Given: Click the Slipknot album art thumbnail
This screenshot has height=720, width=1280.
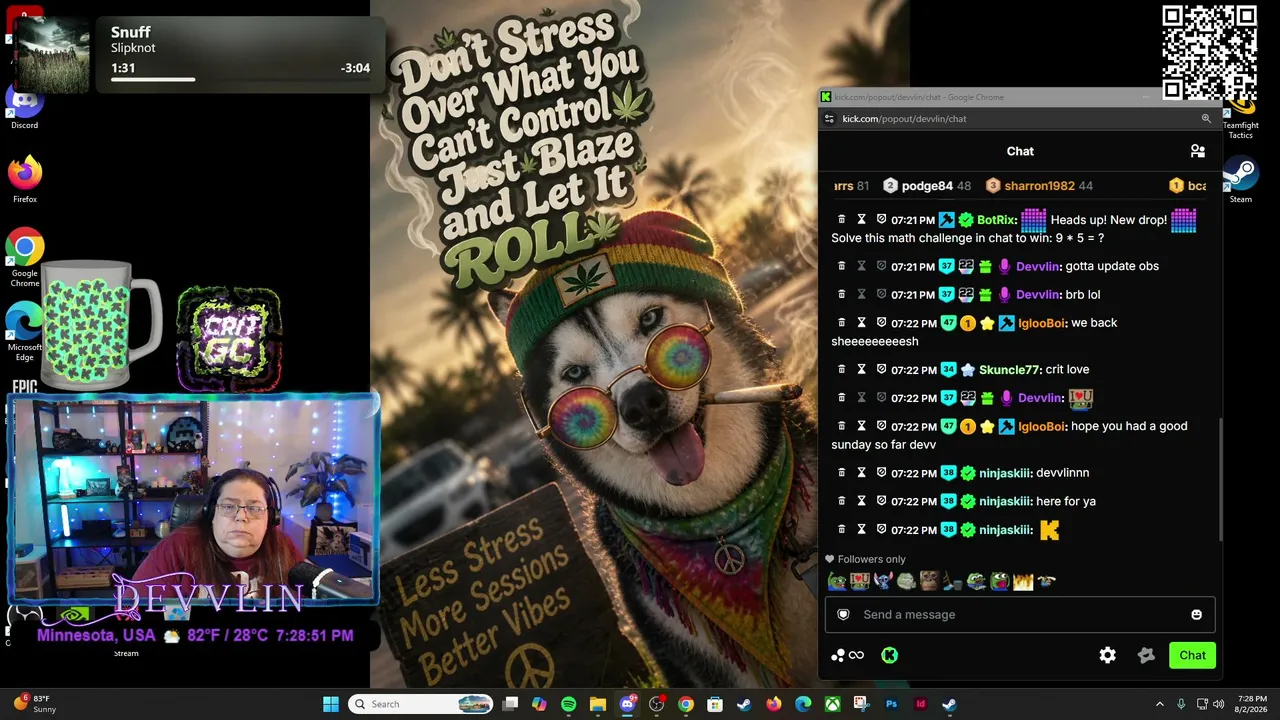Looking at the screenshot, I should coord(53,56).
